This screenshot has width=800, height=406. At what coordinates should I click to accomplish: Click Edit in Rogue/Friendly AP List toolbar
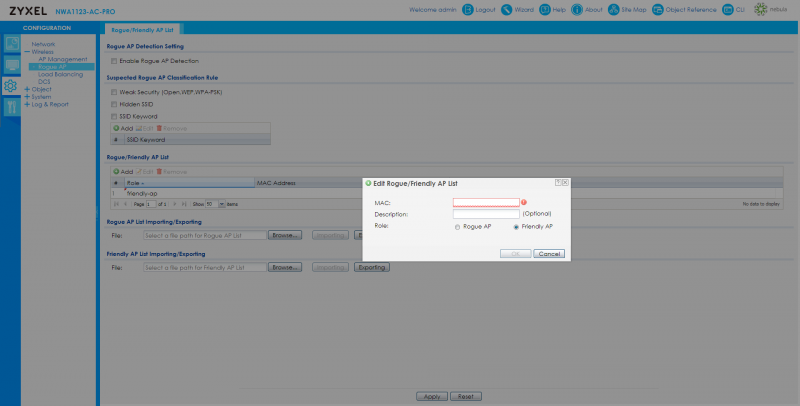click(144, 172)
